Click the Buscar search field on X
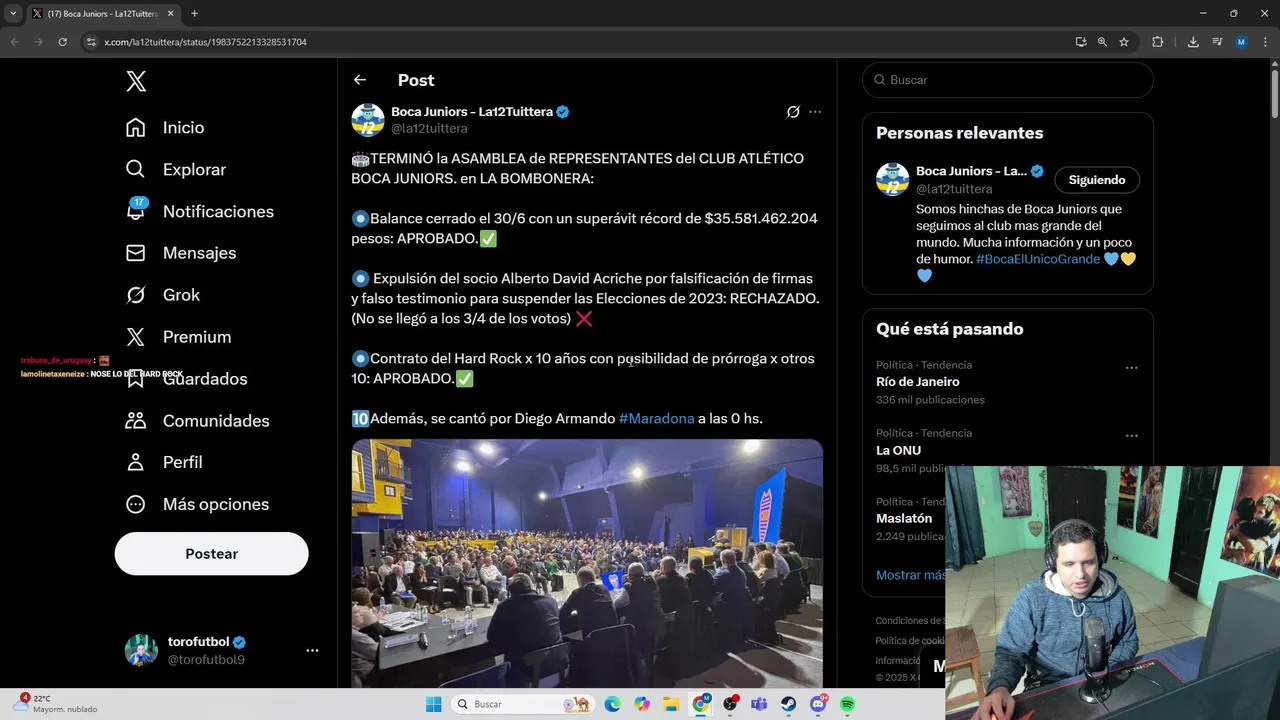Viewport: 1280px width, 720px height. tap(1008, 80)
